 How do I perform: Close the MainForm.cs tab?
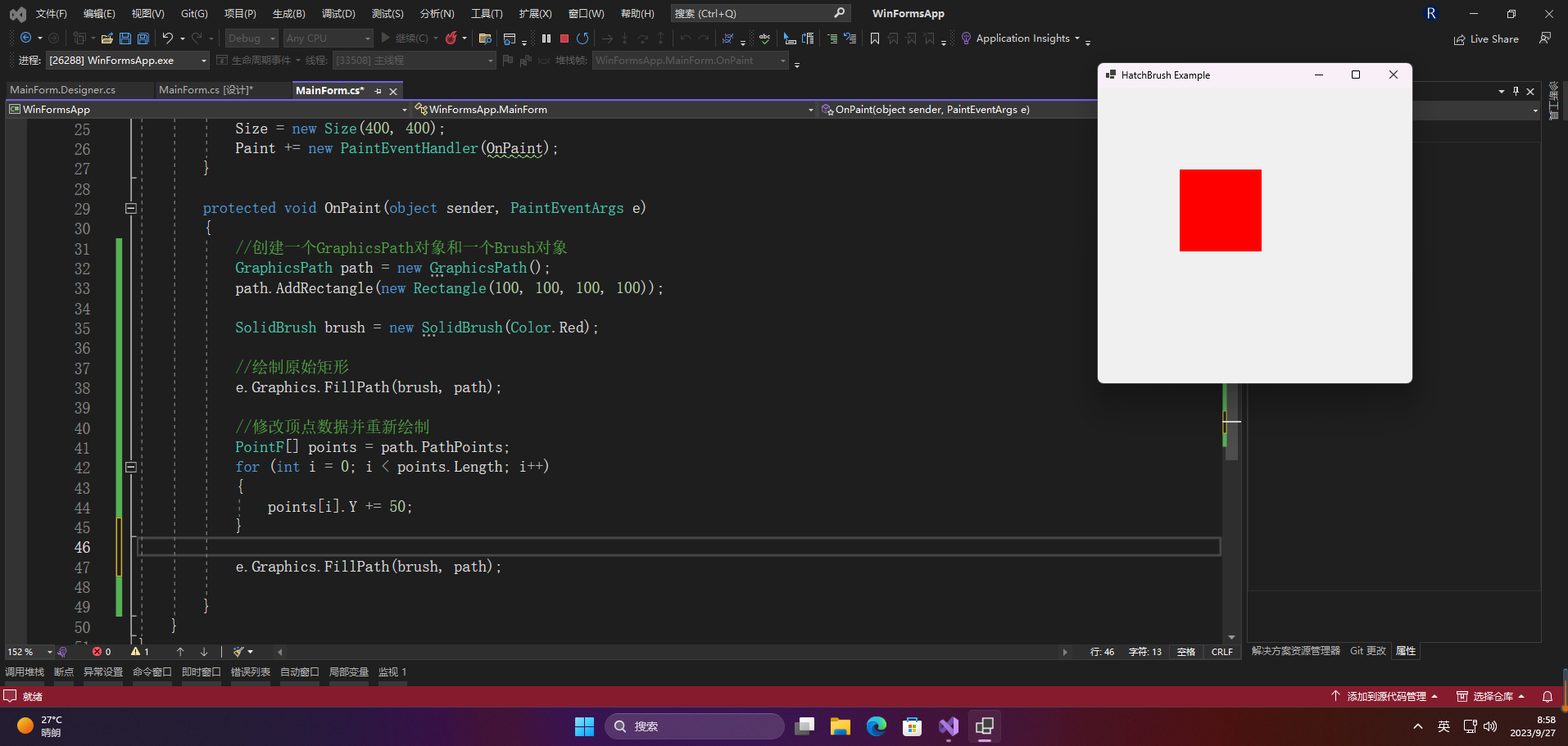[393, 91]
